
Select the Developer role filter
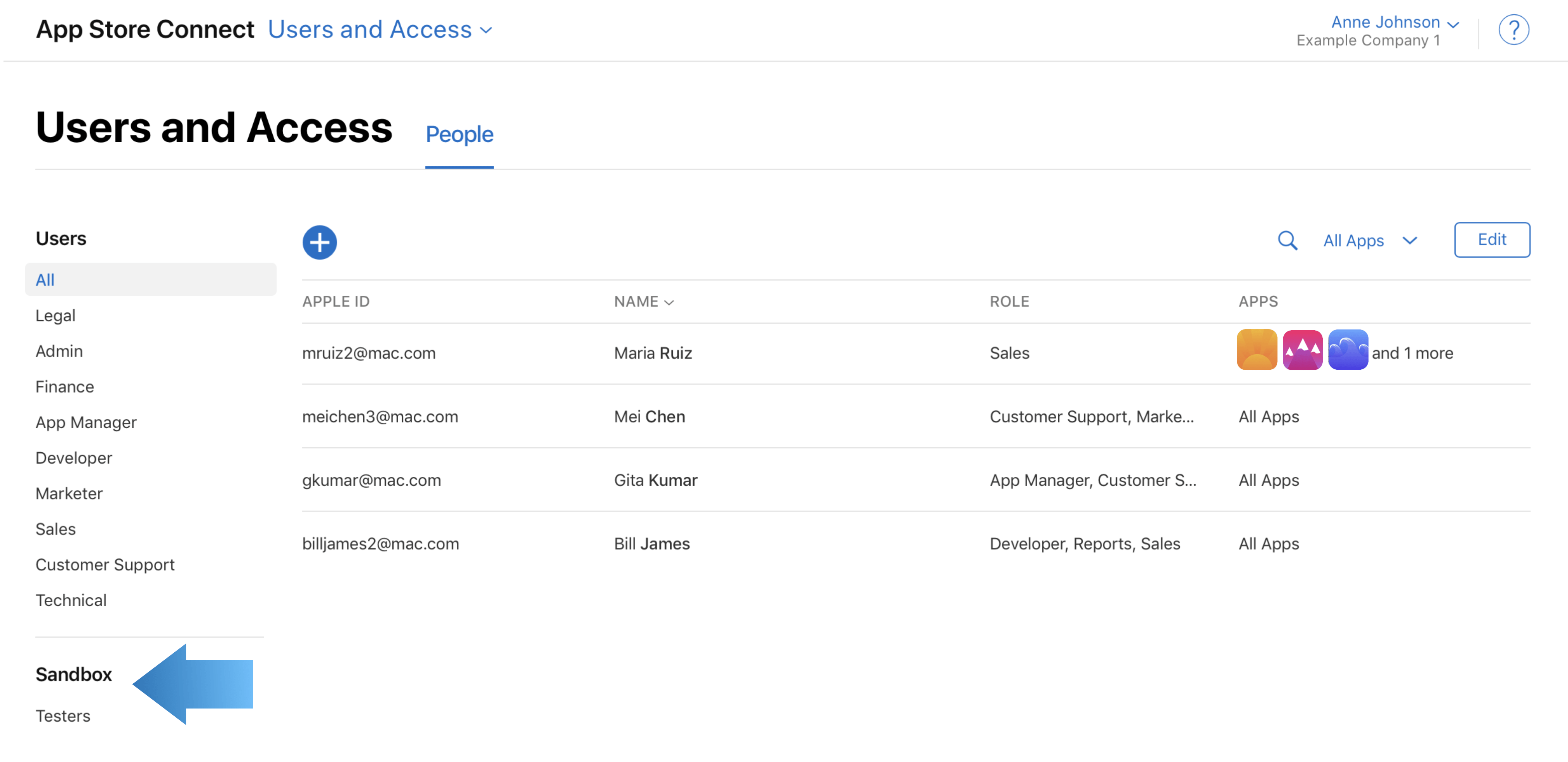coord(73,457)
